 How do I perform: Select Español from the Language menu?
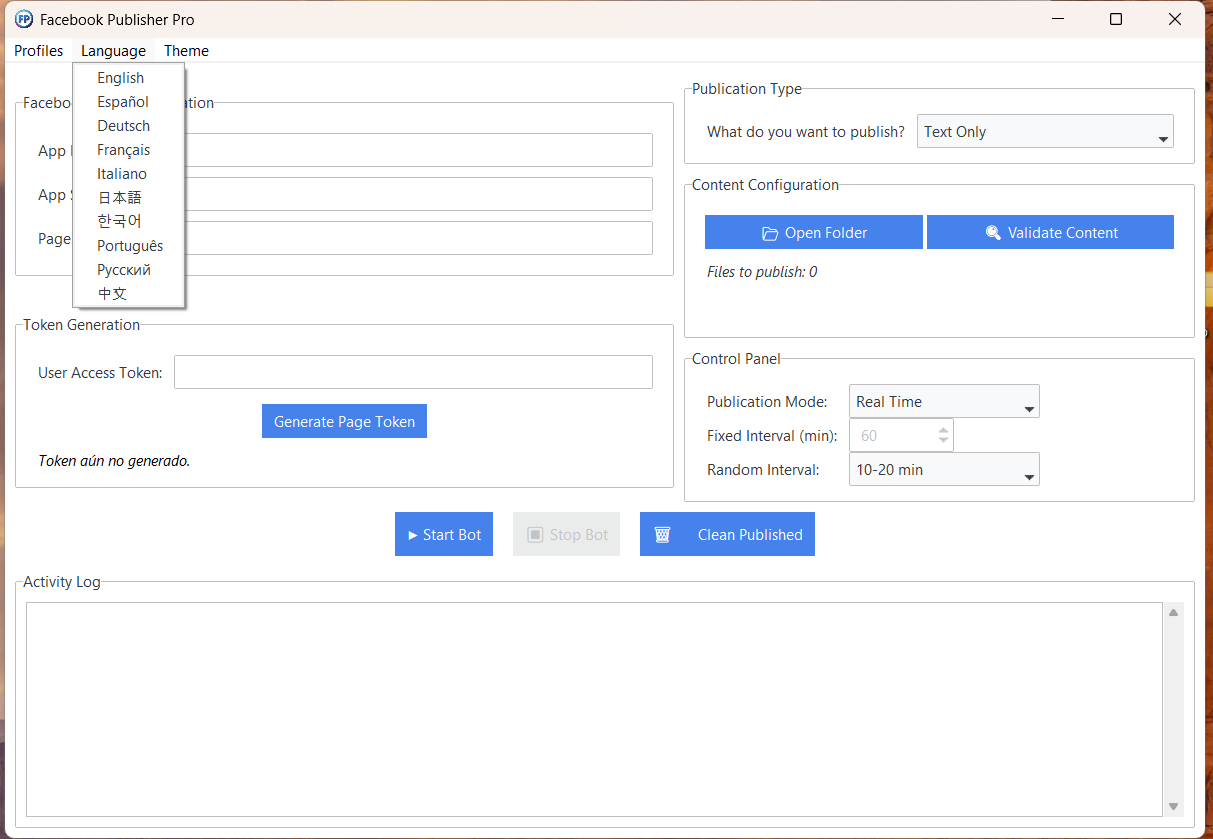pyautogui.click(x=123, y=102)
